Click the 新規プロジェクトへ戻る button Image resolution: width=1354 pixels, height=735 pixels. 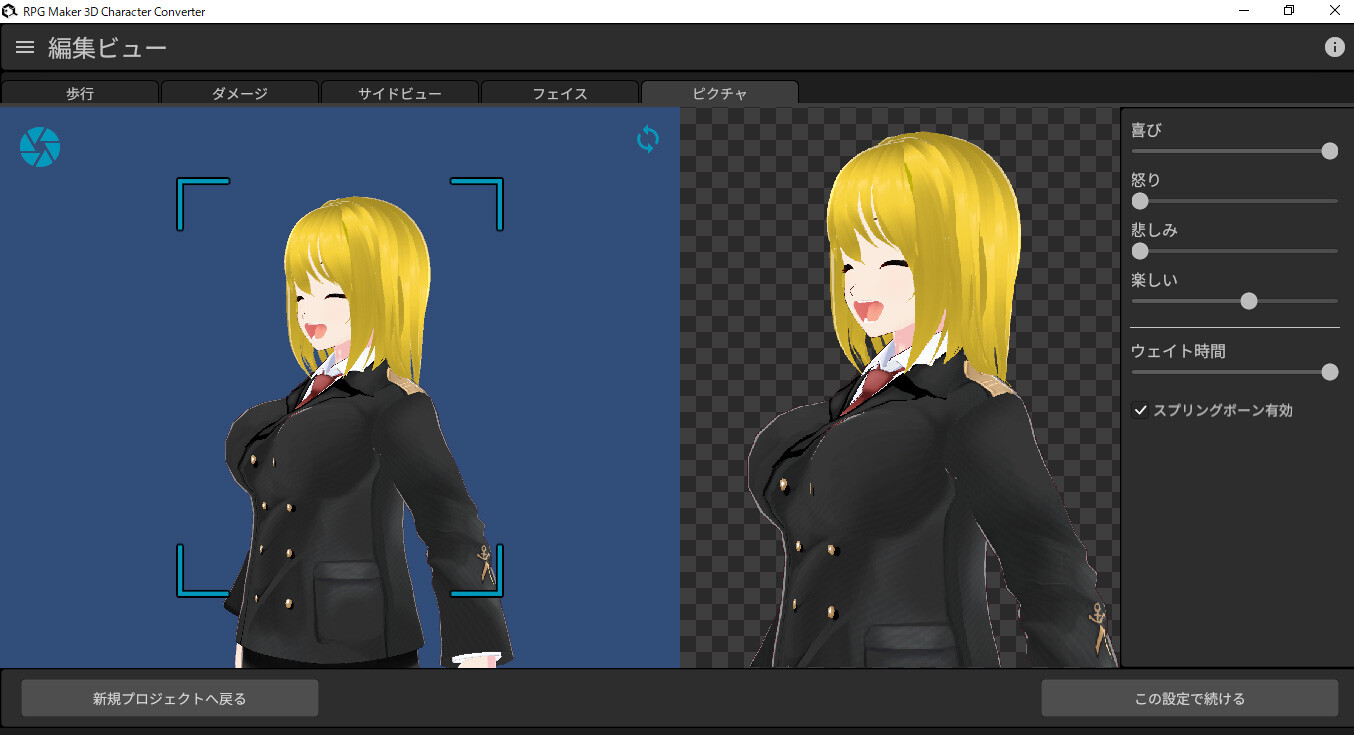coord(169,697)
